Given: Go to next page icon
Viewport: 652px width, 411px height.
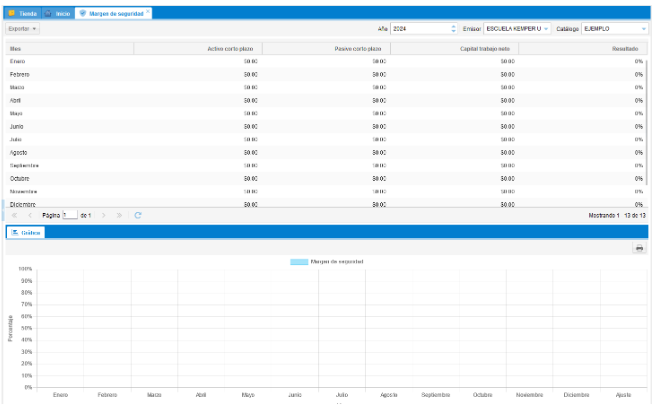Looking at the screenshot, I should 103,215.
